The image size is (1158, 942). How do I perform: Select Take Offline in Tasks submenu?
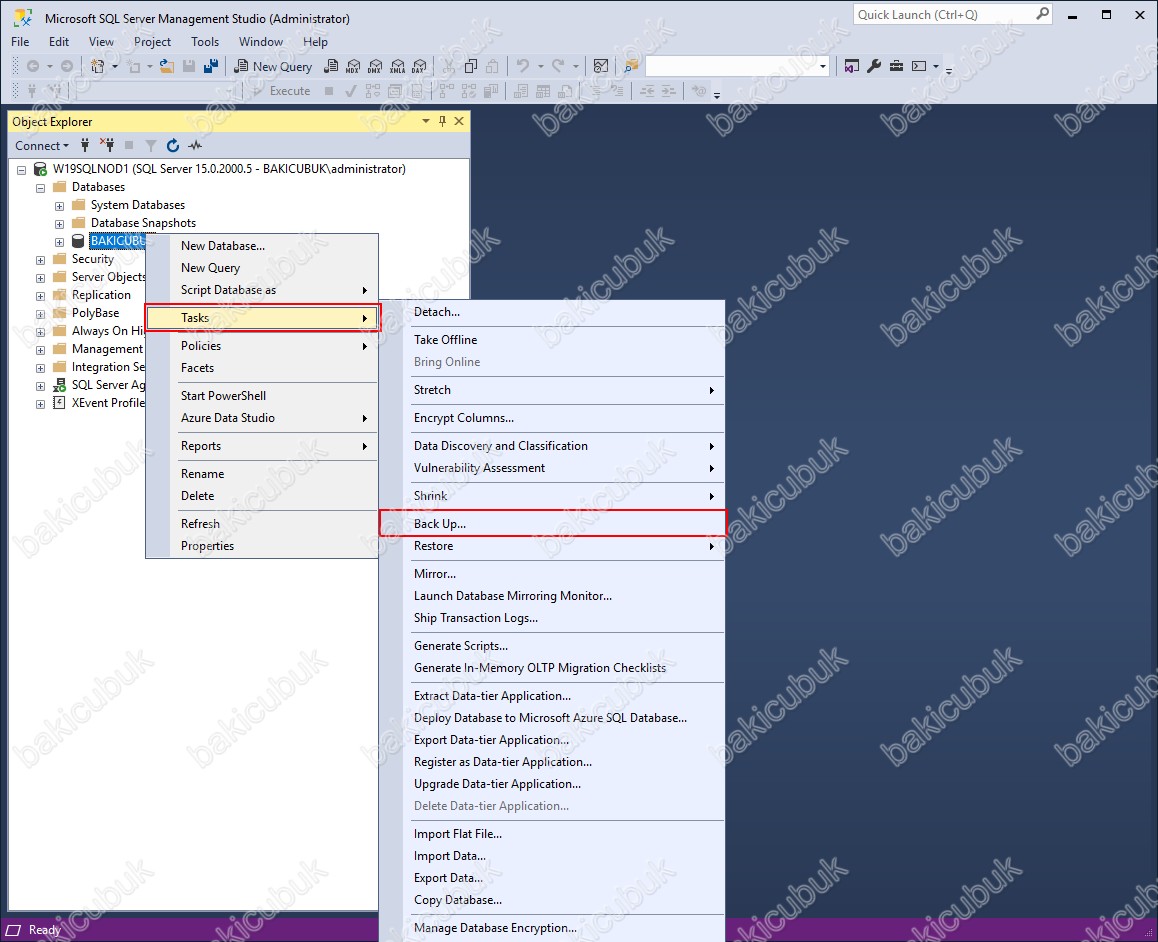(552, 340)
